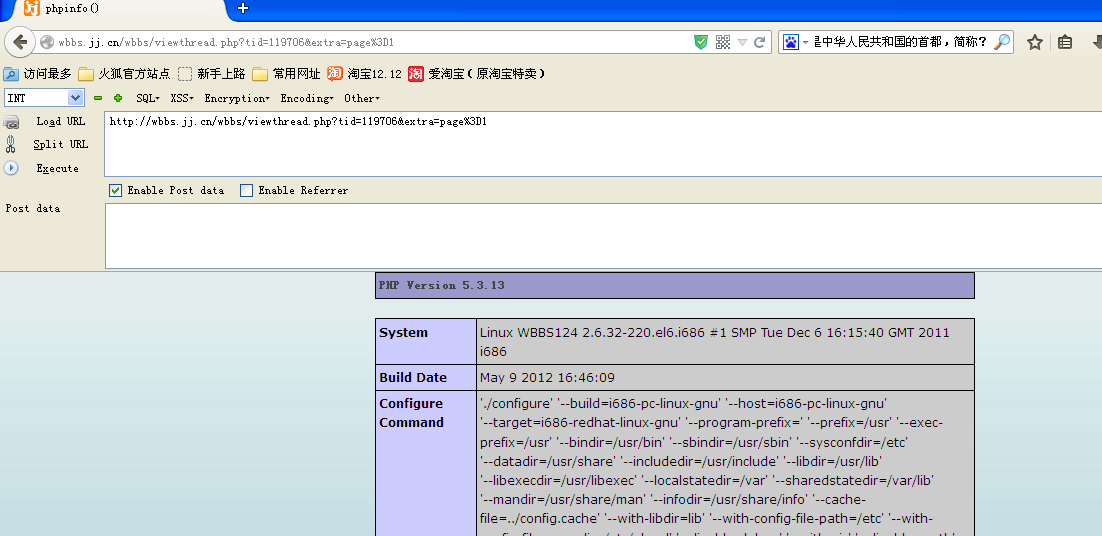Click the tab's orange site favicon
The image size is (1102, 536).
[x=32, y=8]
